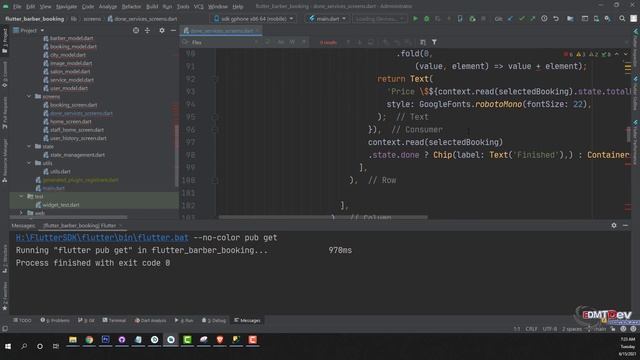Open the Windows Start menu
The image size is (640, 360).
pos(8,346)
